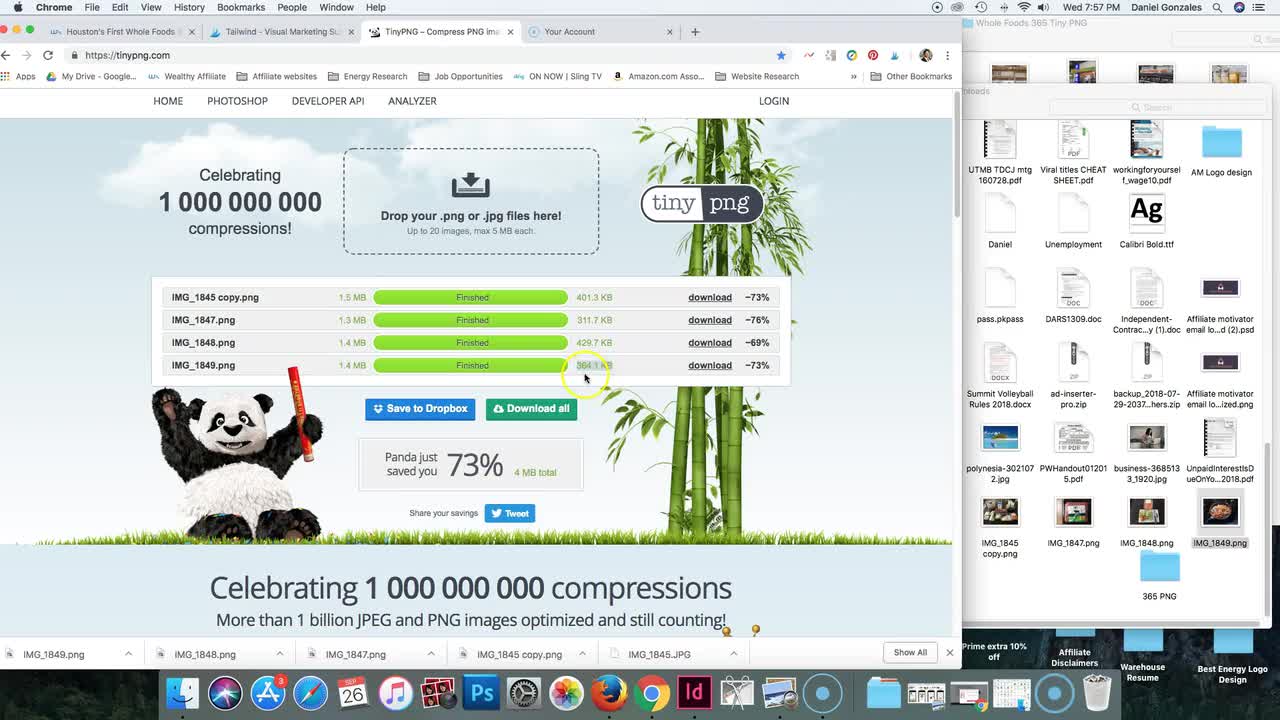Click the TinyPNG logo badge
Viewport: 1280px width, 720px height.
tap(701, 203)
